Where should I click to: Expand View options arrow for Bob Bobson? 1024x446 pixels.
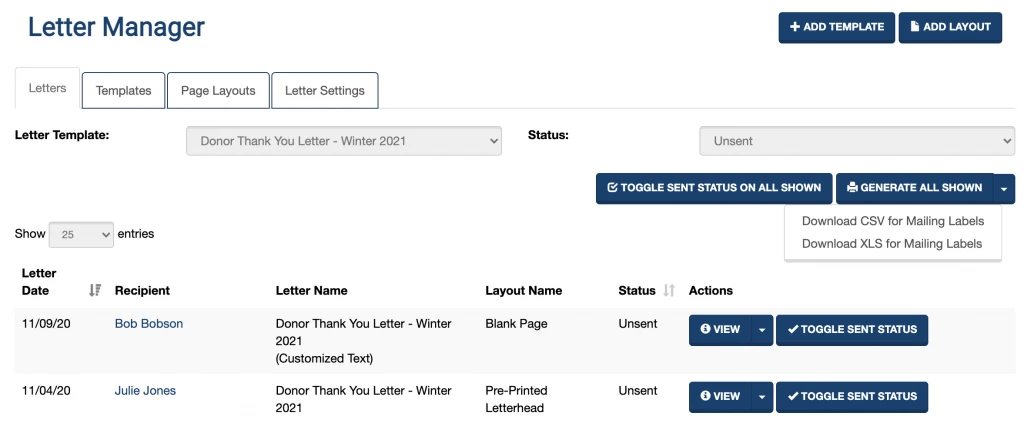click(762, 330)
